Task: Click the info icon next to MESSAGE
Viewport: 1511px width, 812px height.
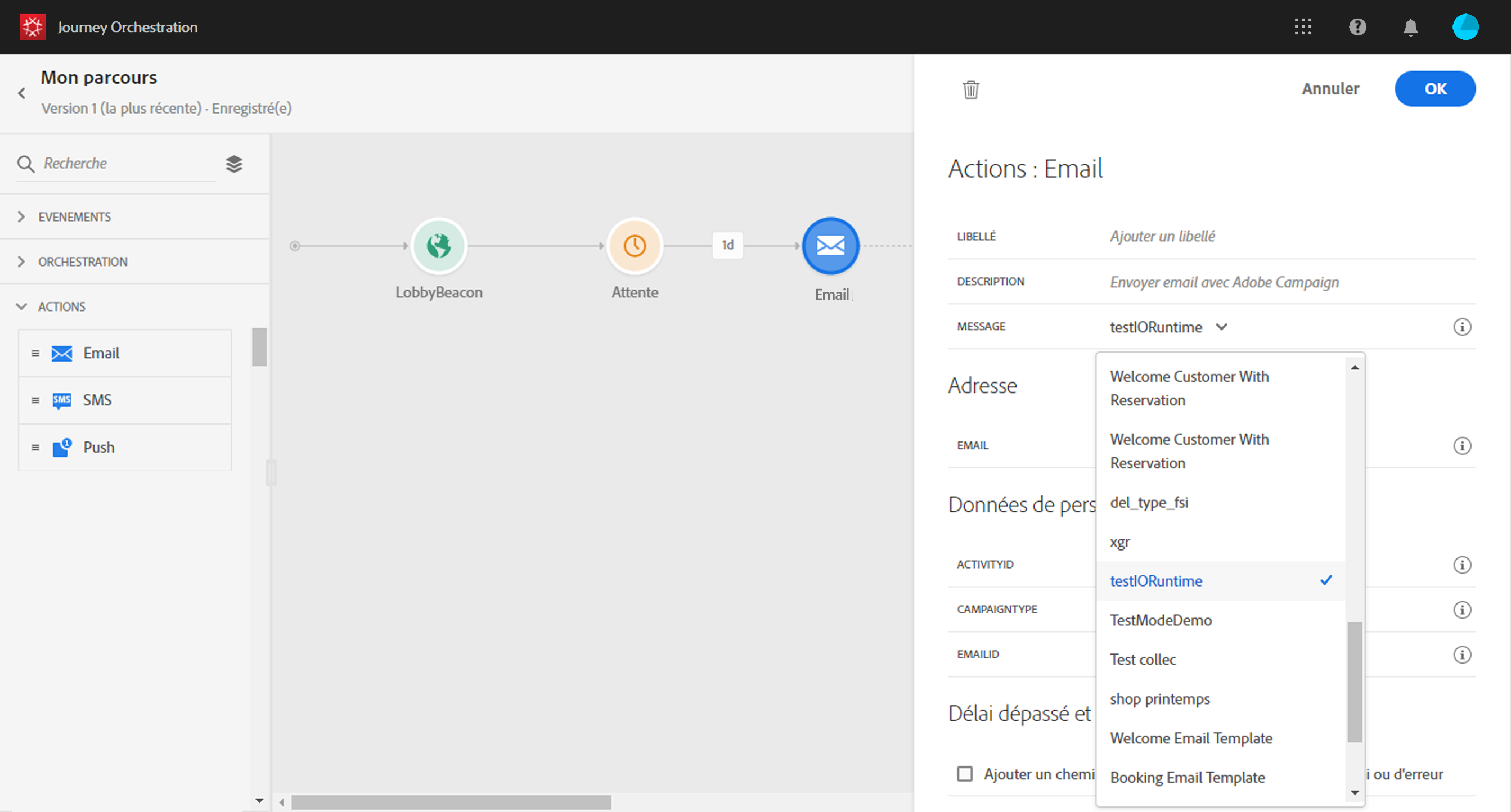Action: click(x=1461, y=327)
